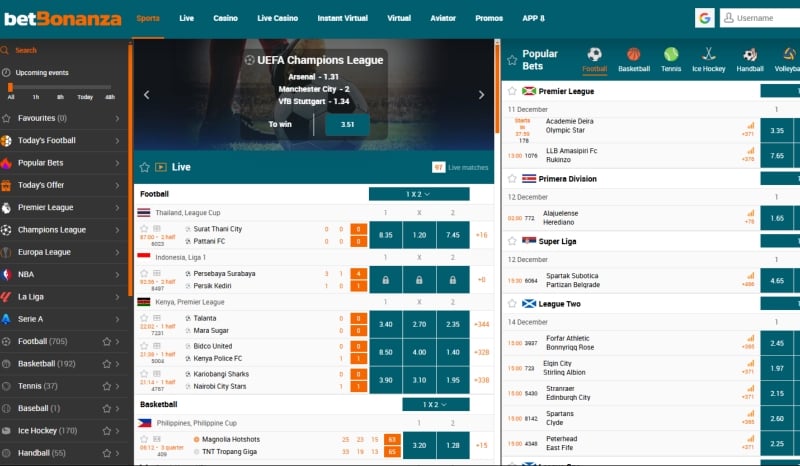This screenshot has width=800, height=466.
Task: Expand Ice Hockey (170) chevron
Action: (117, 431)
